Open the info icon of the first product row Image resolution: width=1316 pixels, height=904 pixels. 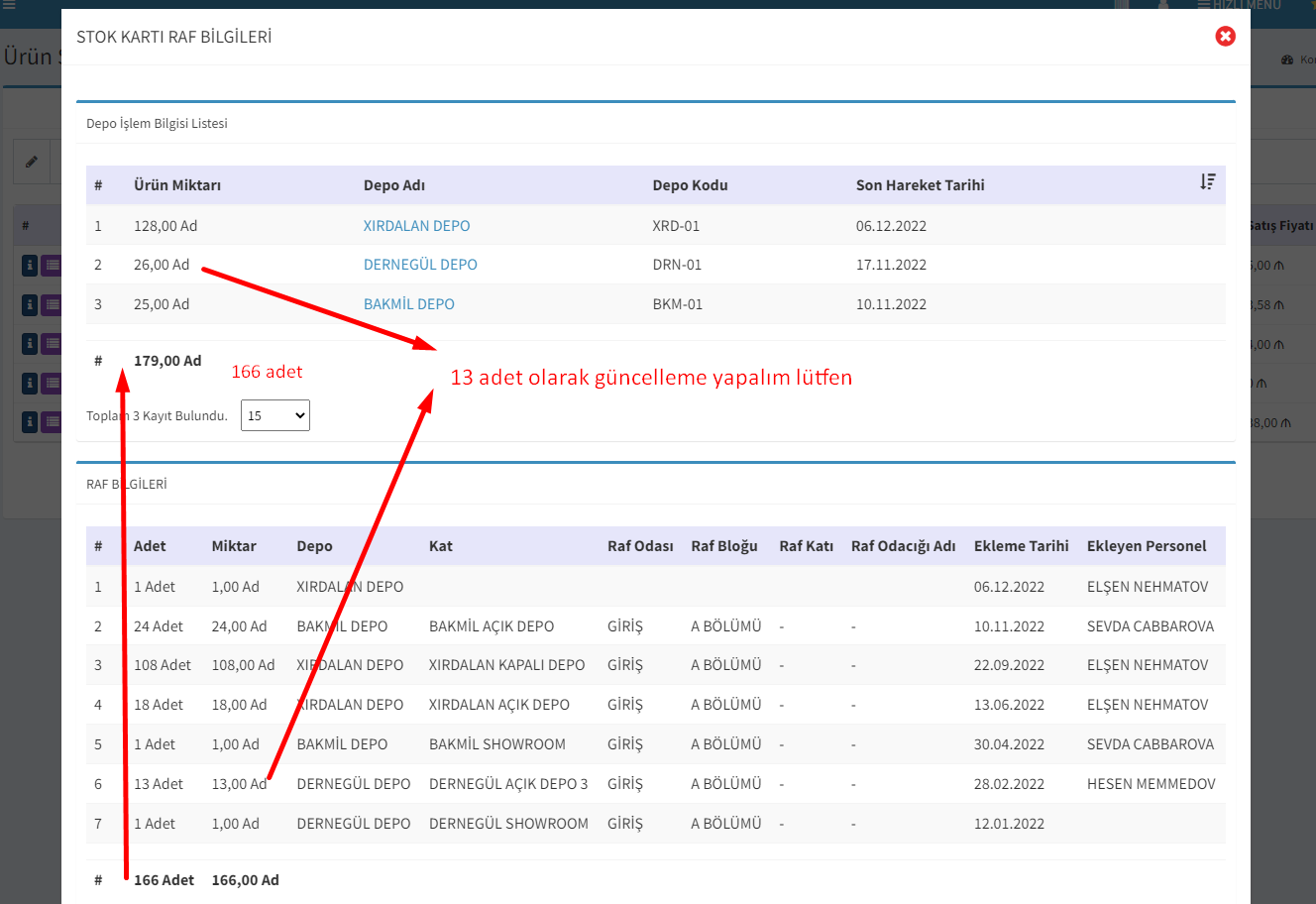[x=30, y=265]
